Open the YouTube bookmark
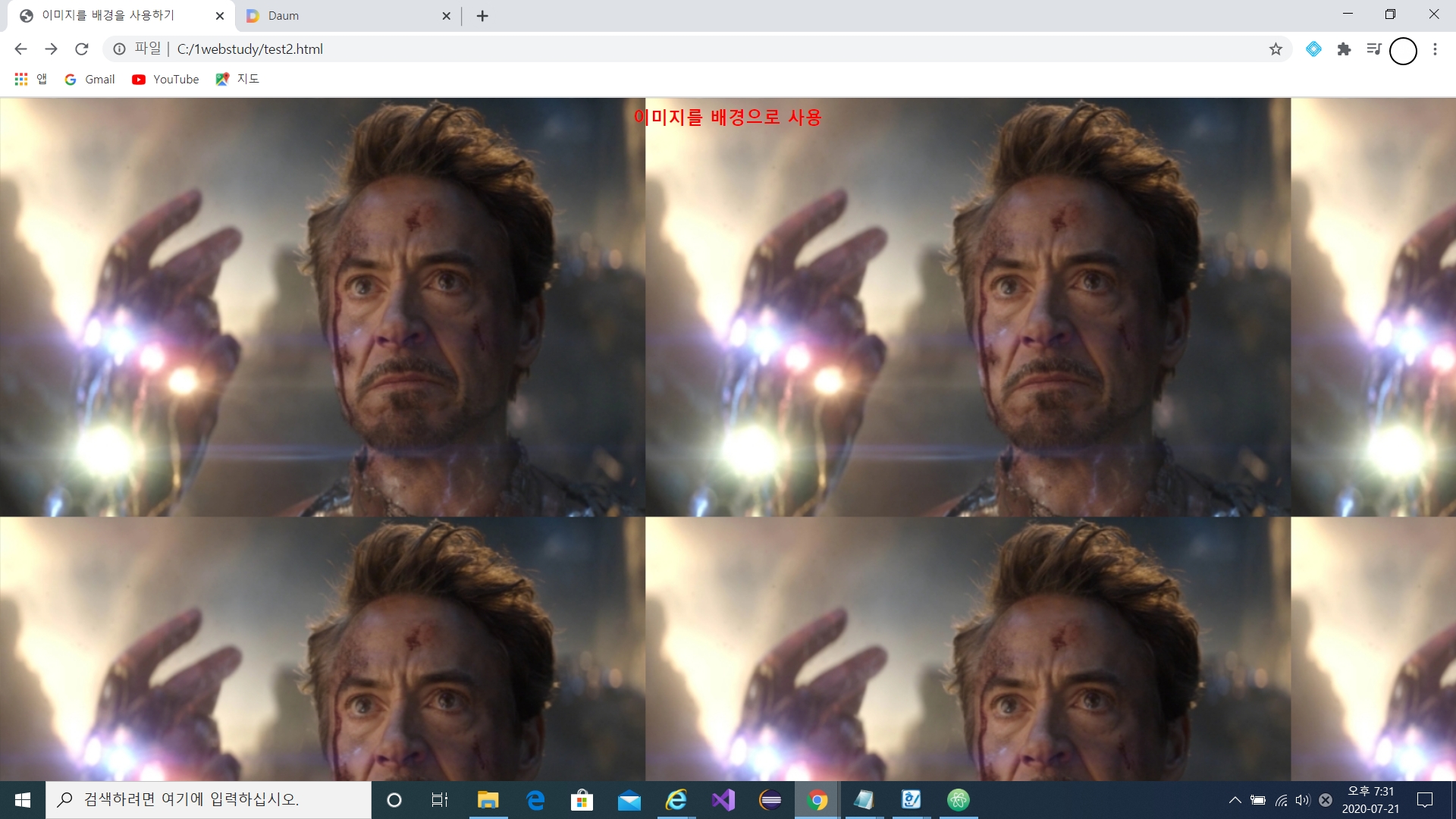Viewport: 1456px width, 819px height. pyautogui.click(x=165, y=79)
